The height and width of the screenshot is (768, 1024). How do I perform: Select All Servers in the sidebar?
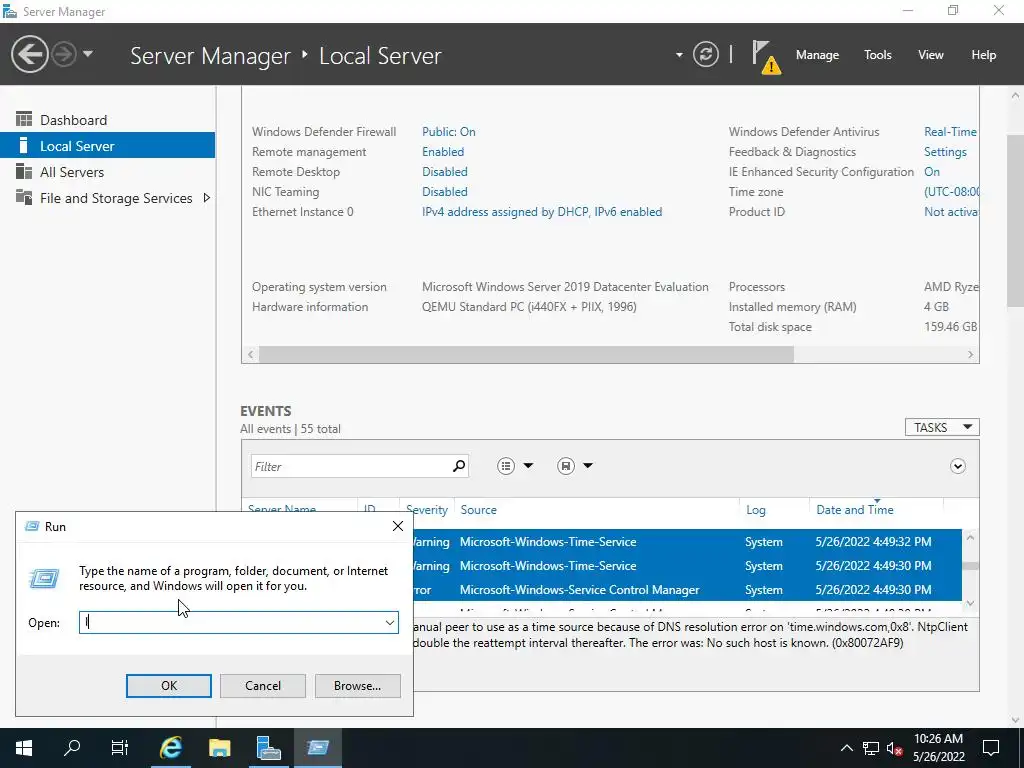108,172
